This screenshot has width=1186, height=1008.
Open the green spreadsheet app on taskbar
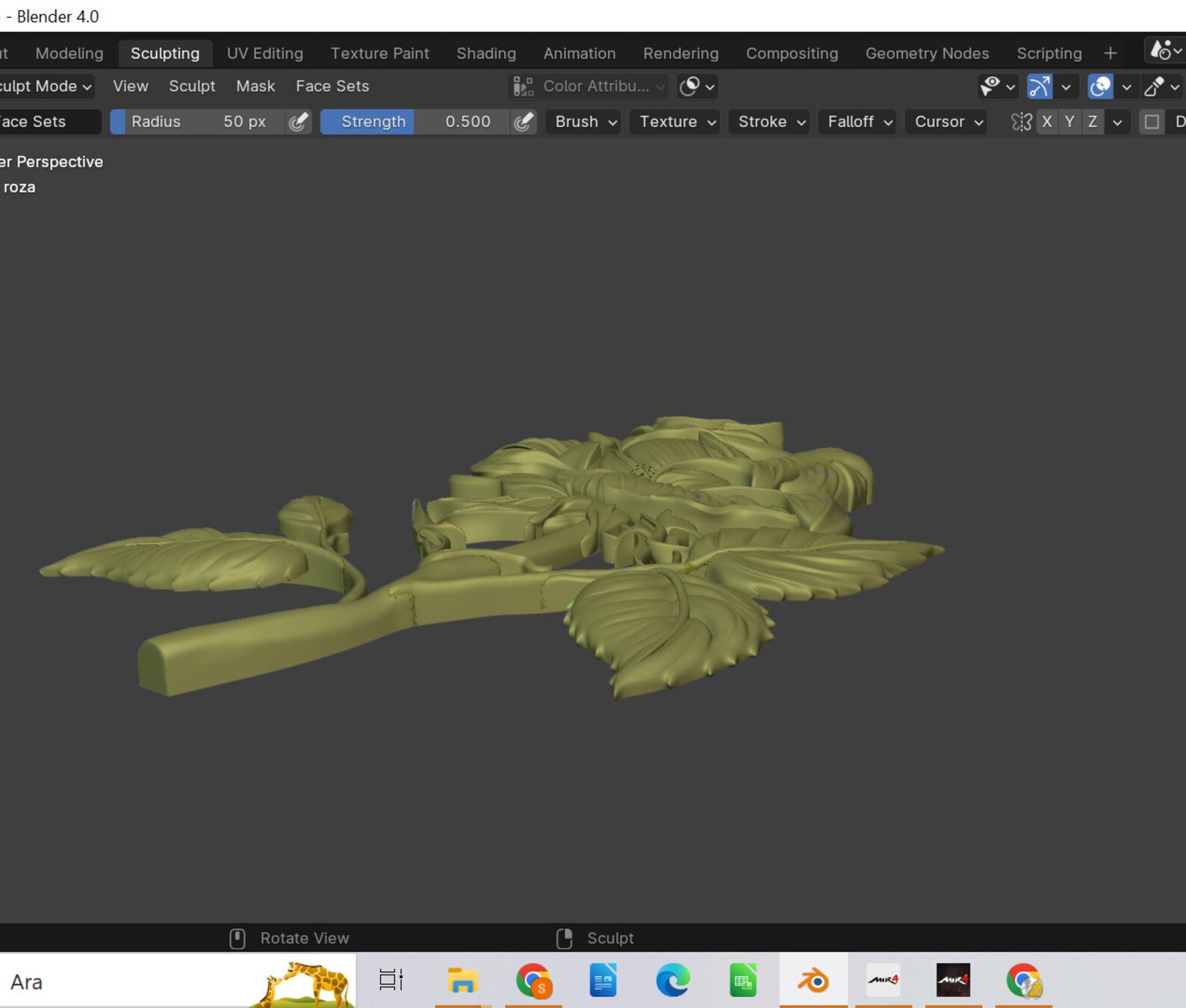coord(743,980)
